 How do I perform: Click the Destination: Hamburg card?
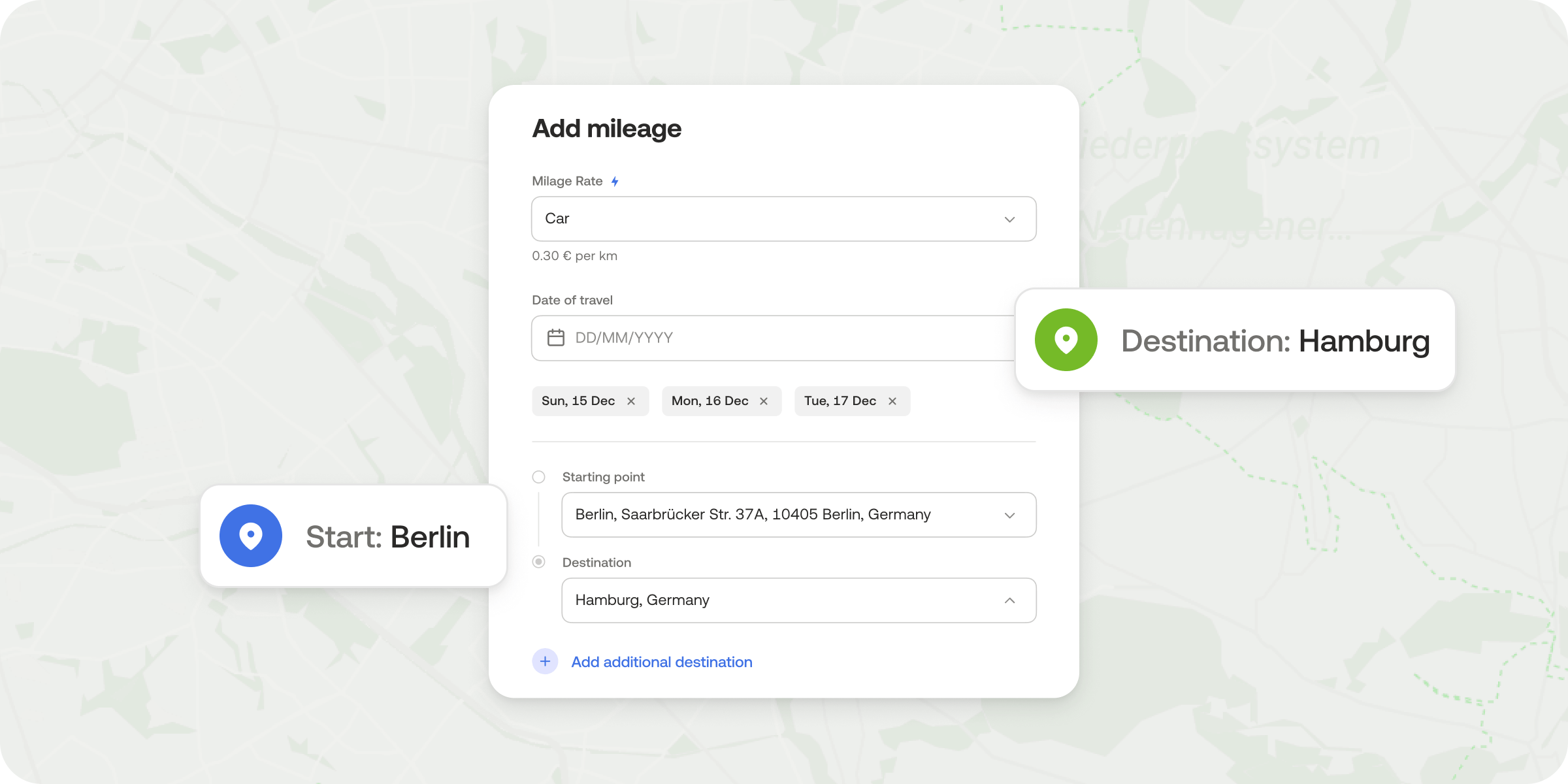click(1274, 340)
